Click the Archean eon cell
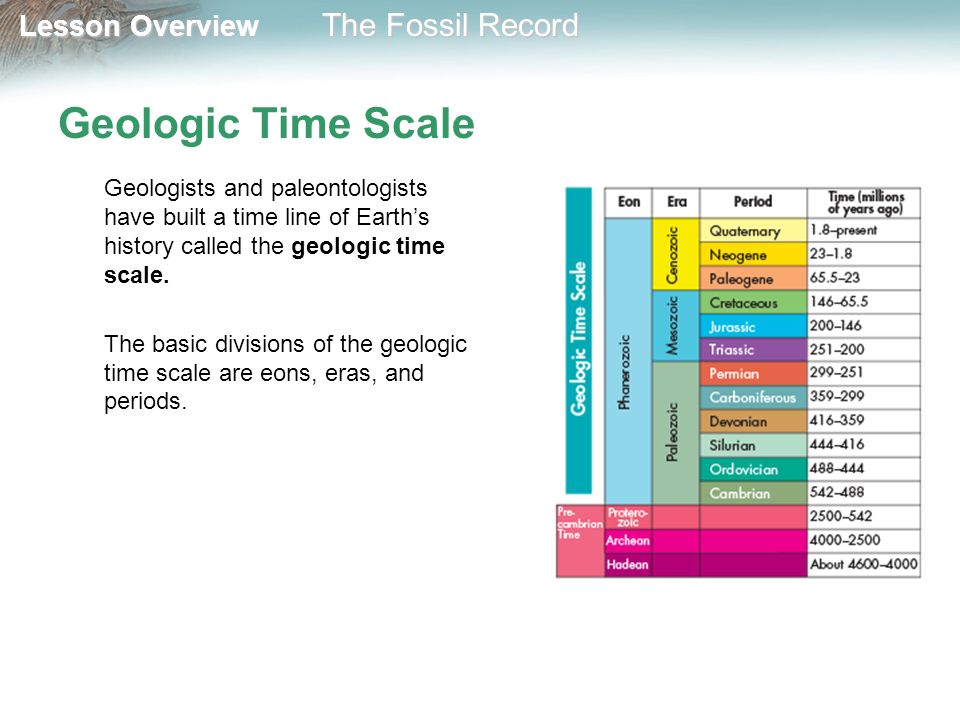Image resolution: width=960 pixels, height=720 pixels. [628, 541]
